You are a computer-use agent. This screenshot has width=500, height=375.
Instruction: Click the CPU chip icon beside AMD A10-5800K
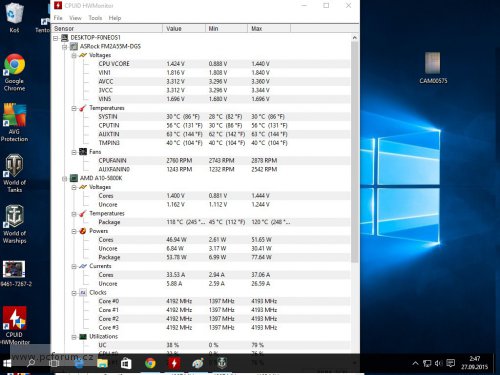pos(74,178)
